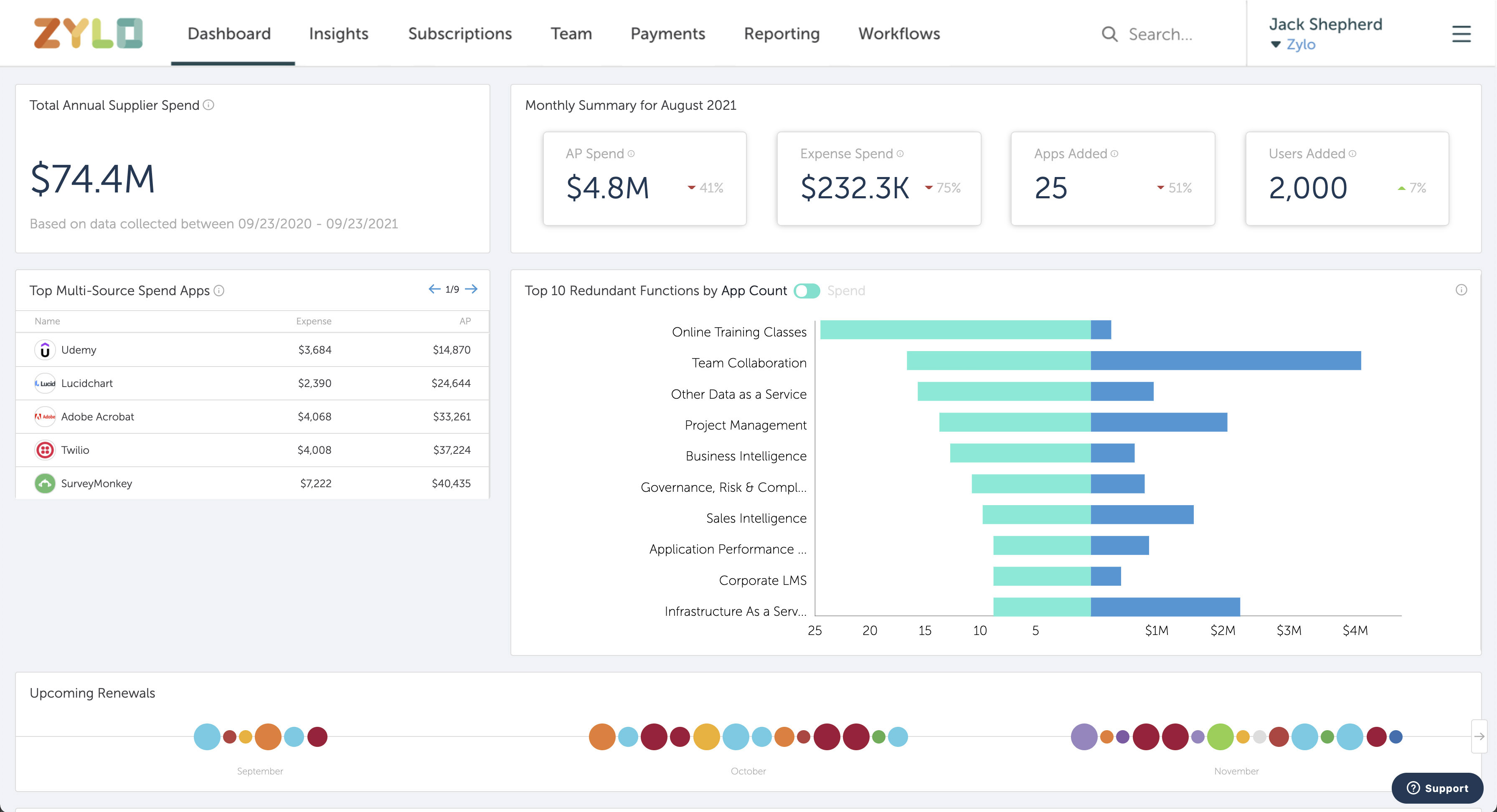This screenshot has width=1497, height=812.
Task: Open the SurveyMonkey app row
Action: [x=96, y=483]
